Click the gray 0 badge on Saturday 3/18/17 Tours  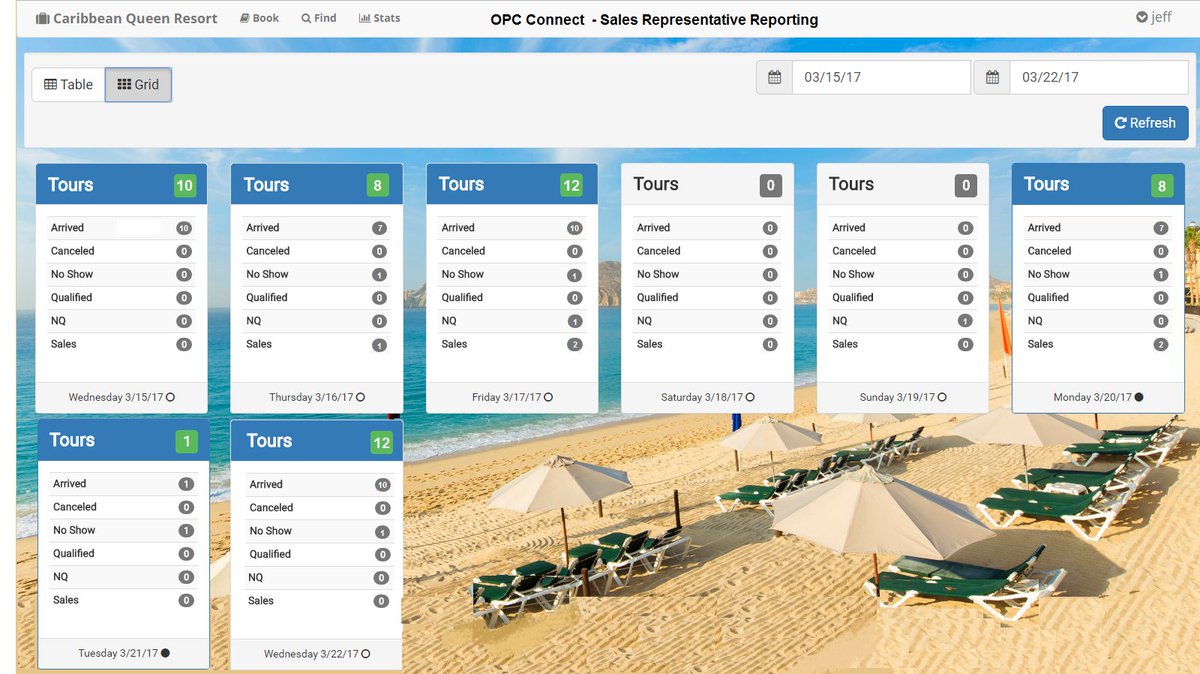coord(769,185)
